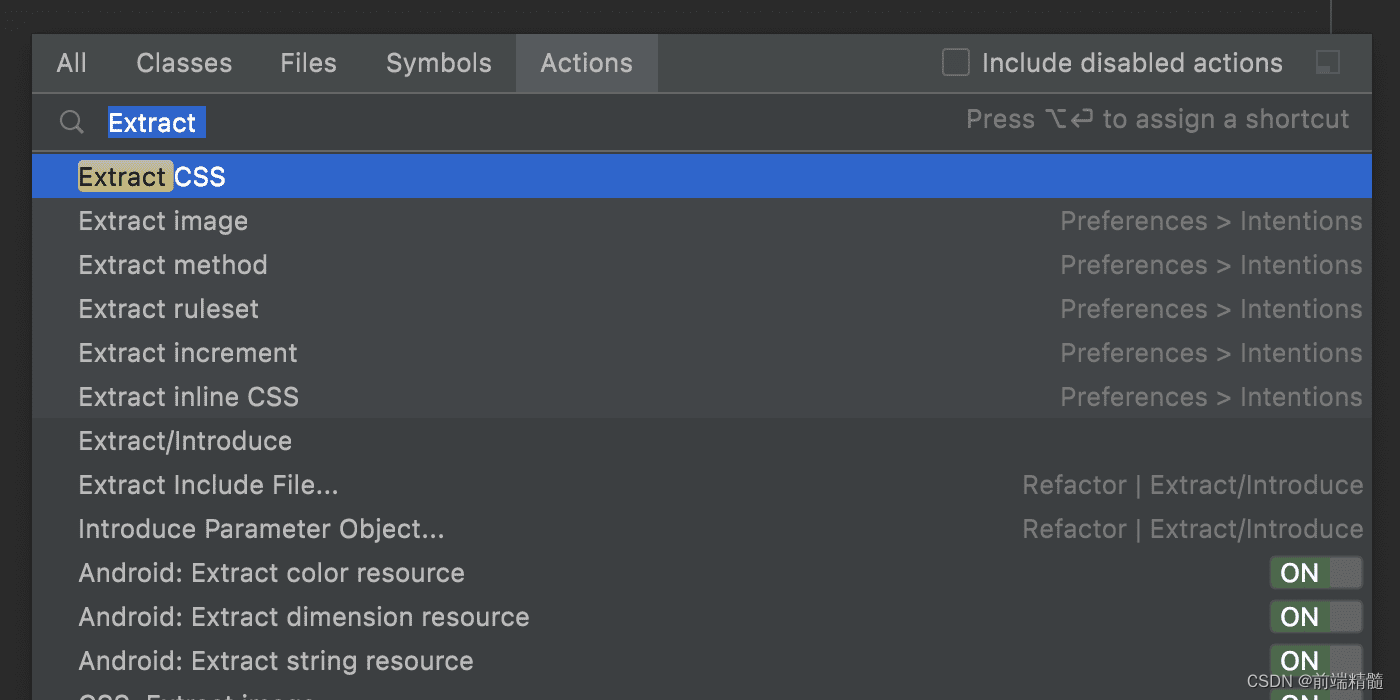Open Extract Include File...

pos(208,484)
